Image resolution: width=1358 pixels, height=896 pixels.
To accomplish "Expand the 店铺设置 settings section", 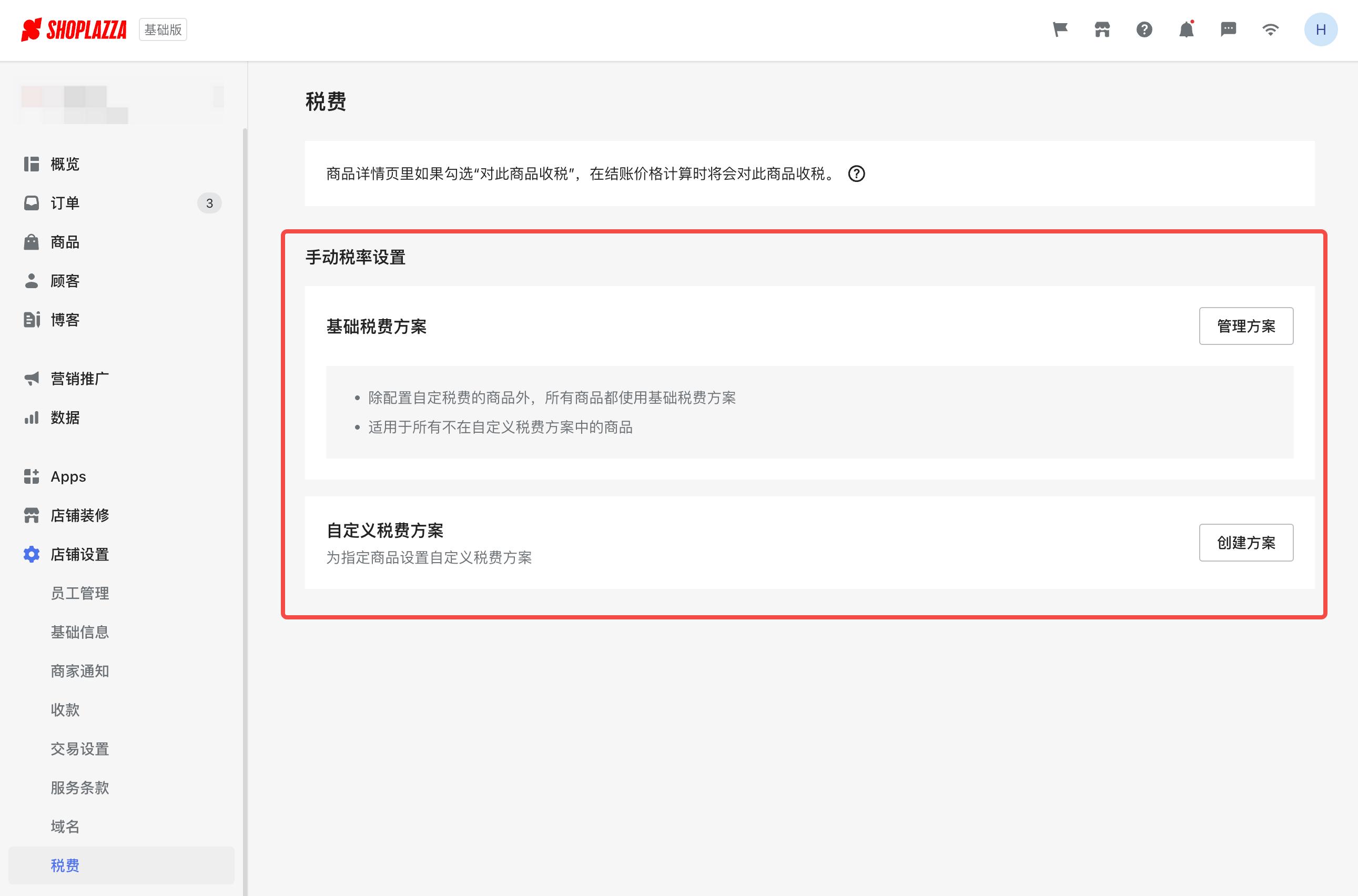I will click(x=78, y=554).
